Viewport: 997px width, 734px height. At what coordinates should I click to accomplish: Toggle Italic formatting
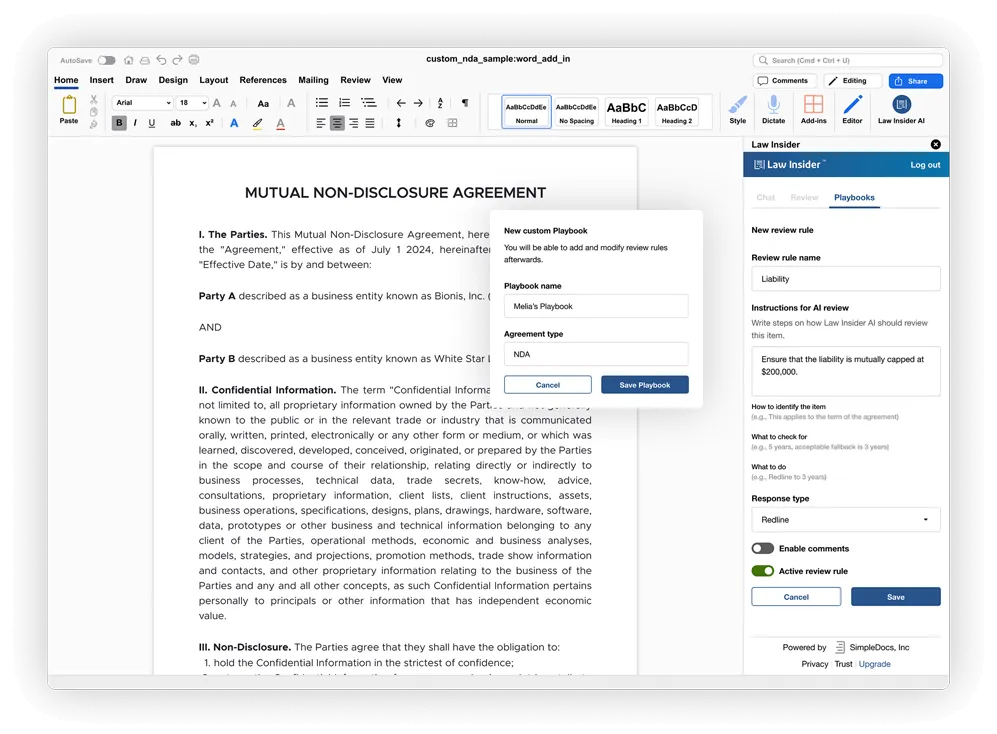pyautogui.click(x=135, y=123)
